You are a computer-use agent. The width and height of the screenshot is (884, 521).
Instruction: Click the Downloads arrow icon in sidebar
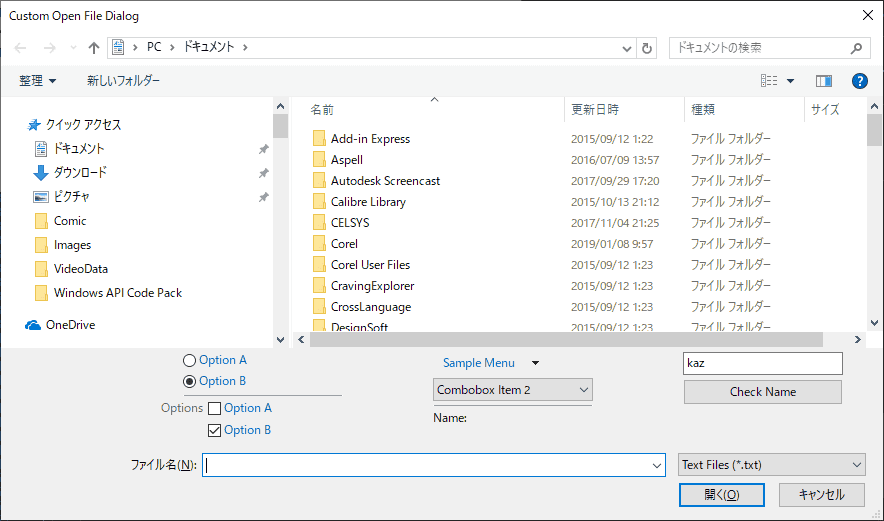(x=41, y=173)
